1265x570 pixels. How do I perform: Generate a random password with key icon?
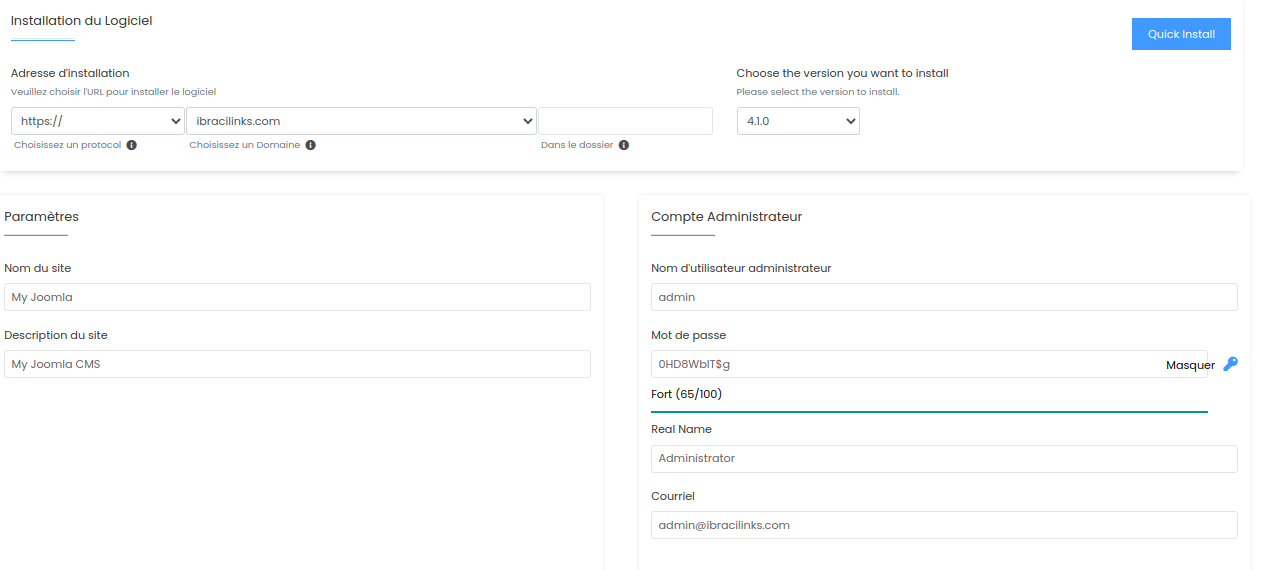tap(1230, 364)
